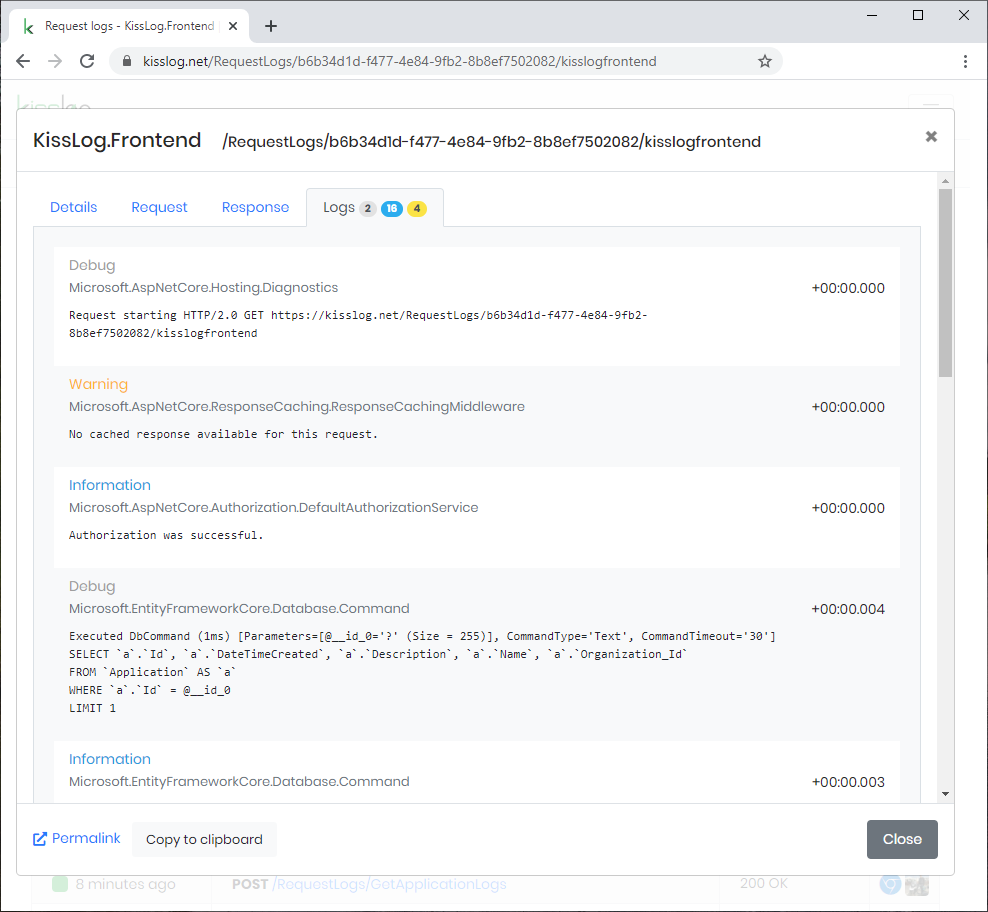Viewport: 988px width, 912px height.
Task: Click the Close button
Action: coord(902,839)
